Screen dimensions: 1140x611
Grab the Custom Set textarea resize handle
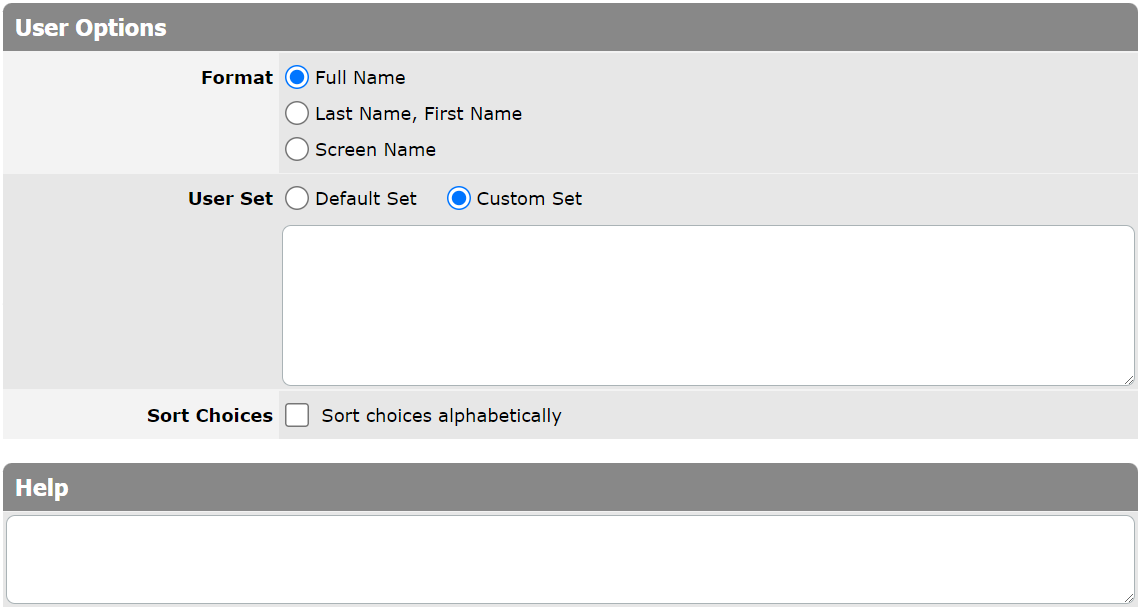1128,380
